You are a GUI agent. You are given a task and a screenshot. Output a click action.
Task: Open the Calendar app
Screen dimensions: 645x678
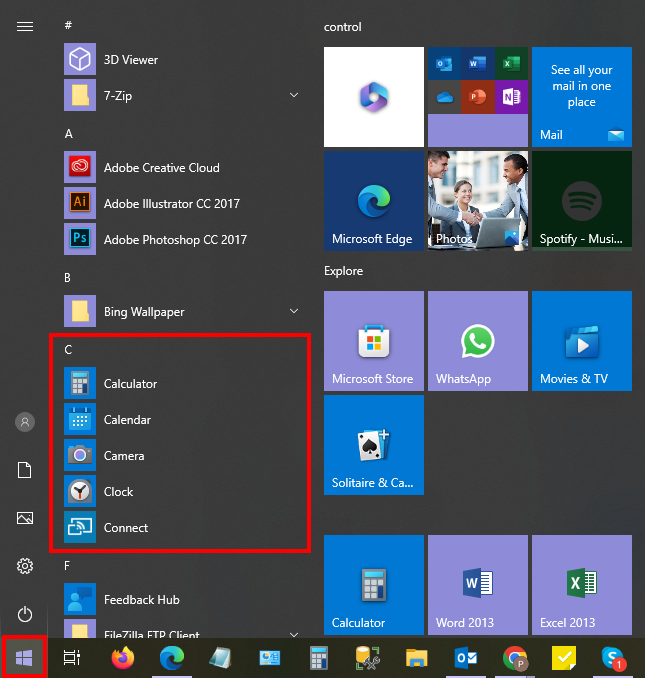(181, 419)
